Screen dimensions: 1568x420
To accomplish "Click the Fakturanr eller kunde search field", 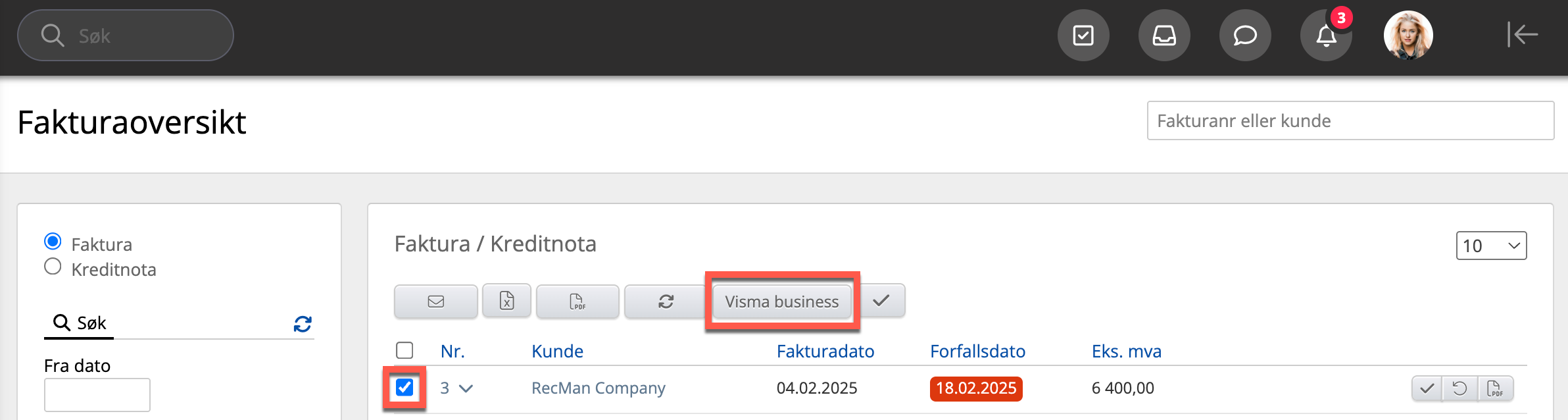I will pos(1350,120).
